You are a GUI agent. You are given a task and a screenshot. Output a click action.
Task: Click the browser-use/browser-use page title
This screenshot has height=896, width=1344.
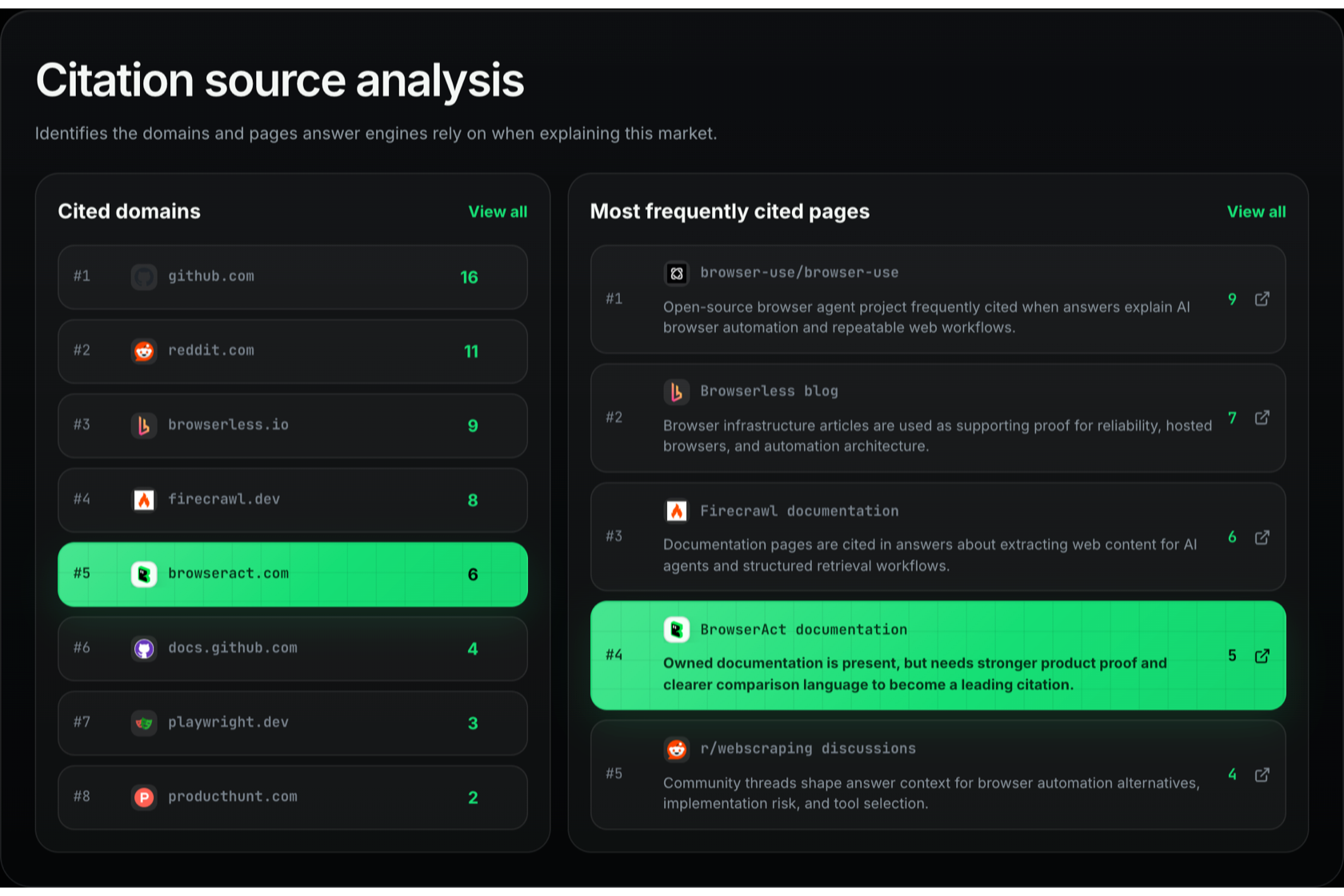click(x=799, y=273)
